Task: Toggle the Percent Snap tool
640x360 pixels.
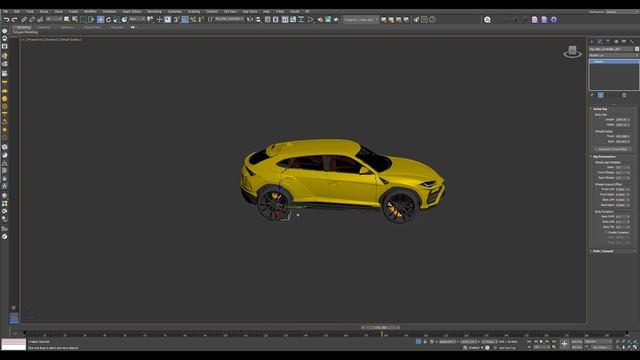Action: point(193,20)
